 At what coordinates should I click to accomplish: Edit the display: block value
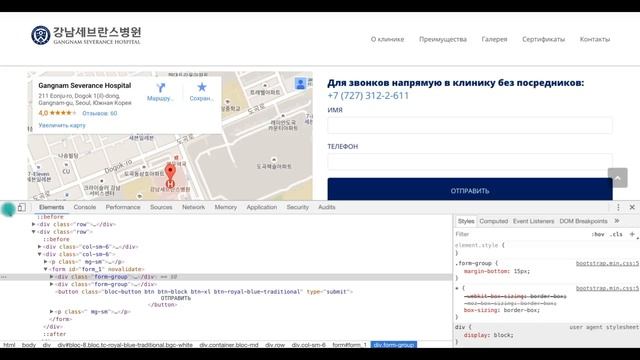click(503, 335)
